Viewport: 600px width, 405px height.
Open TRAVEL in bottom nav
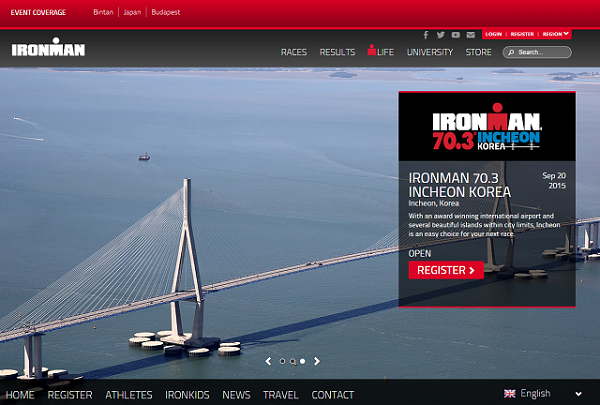coord(280,395)
